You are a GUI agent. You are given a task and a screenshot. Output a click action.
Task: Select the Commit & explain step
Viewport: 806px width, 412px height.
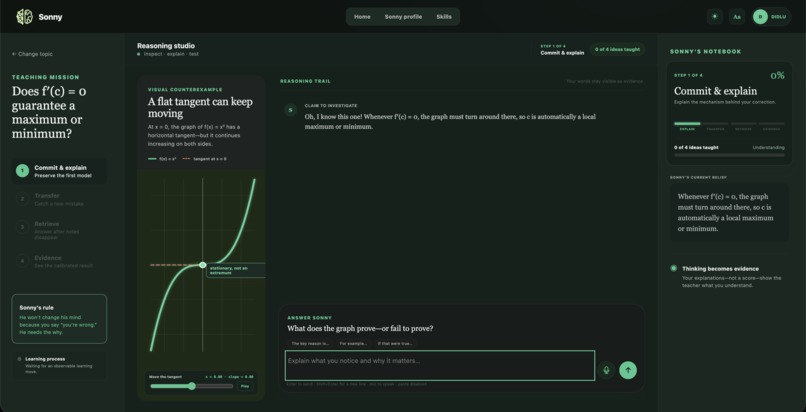(59, 171)
